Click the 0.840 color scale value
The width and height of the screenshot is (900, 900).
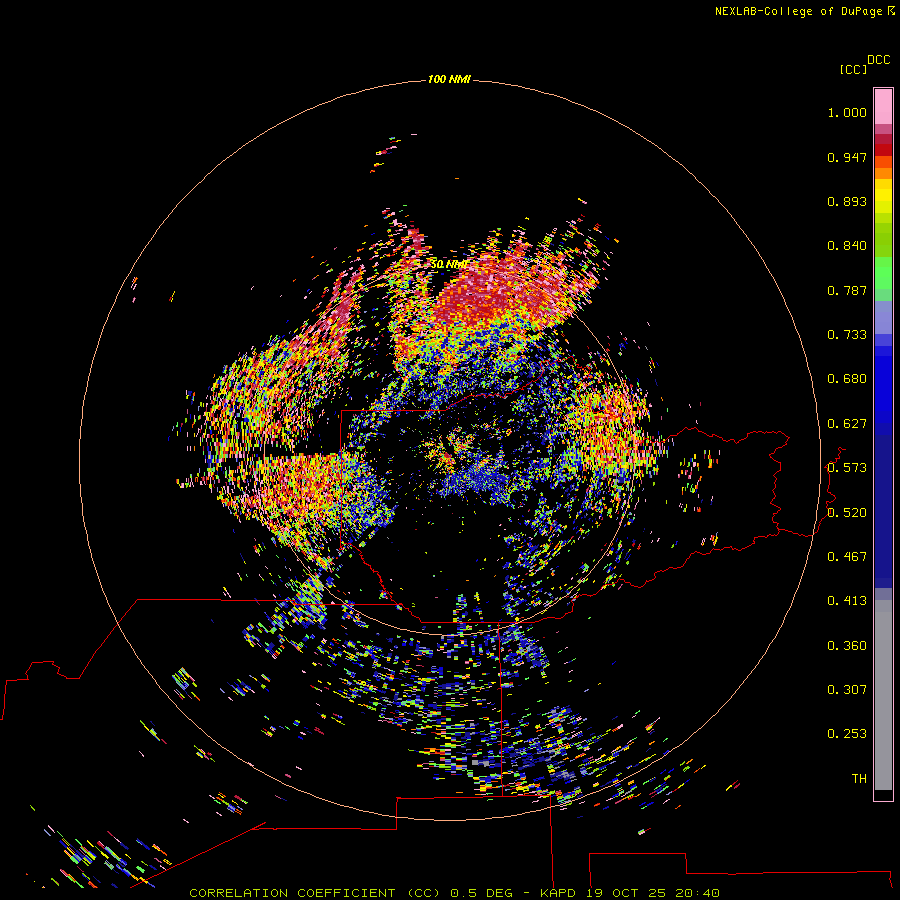click(x=847, y=246)
